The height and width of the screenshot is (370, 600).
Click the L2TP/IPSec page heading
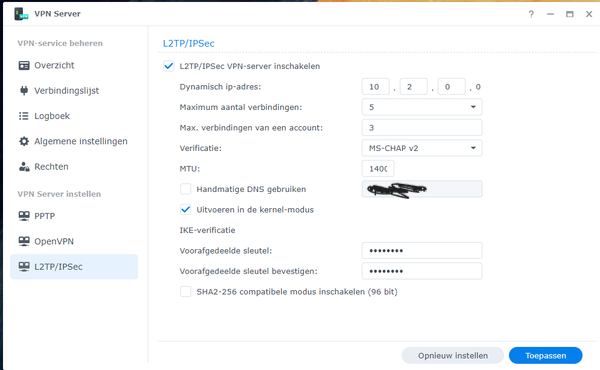pyautogui.click(x=189, y=43)
